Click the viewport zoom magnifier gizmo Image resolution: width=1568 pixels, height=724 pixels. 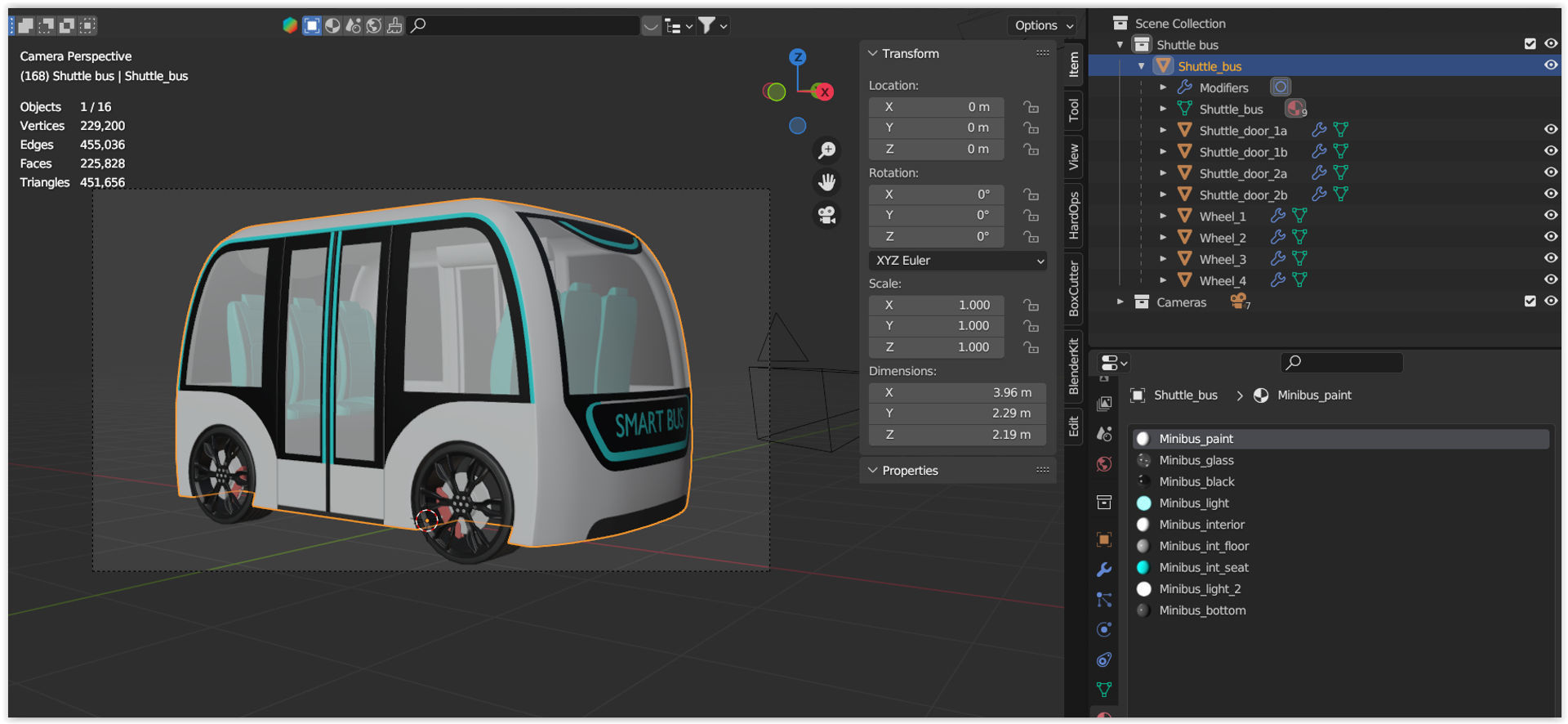tap(827, 150)
